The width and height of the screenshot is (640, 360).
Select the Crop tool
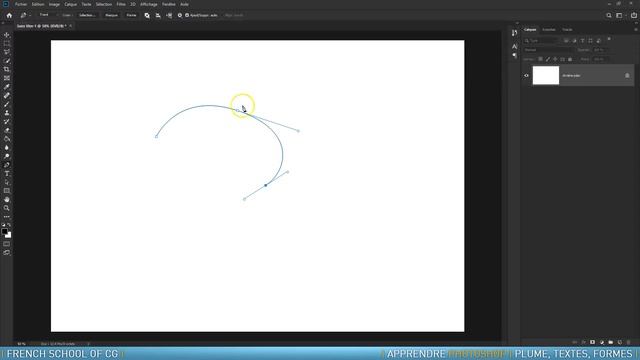pos(7,69)
